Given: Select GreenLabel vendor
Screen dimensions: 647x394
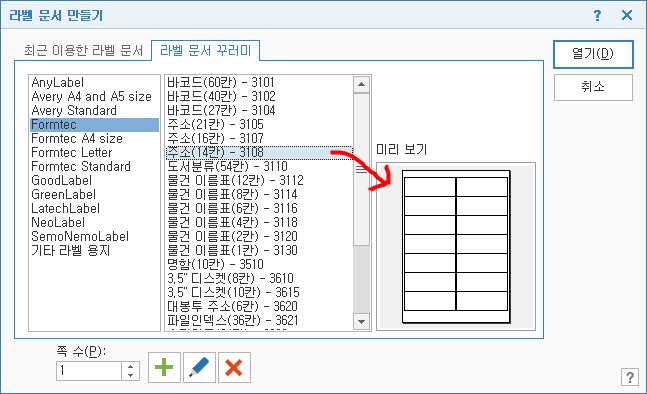Looking at the screenshot, I should 94,195.
